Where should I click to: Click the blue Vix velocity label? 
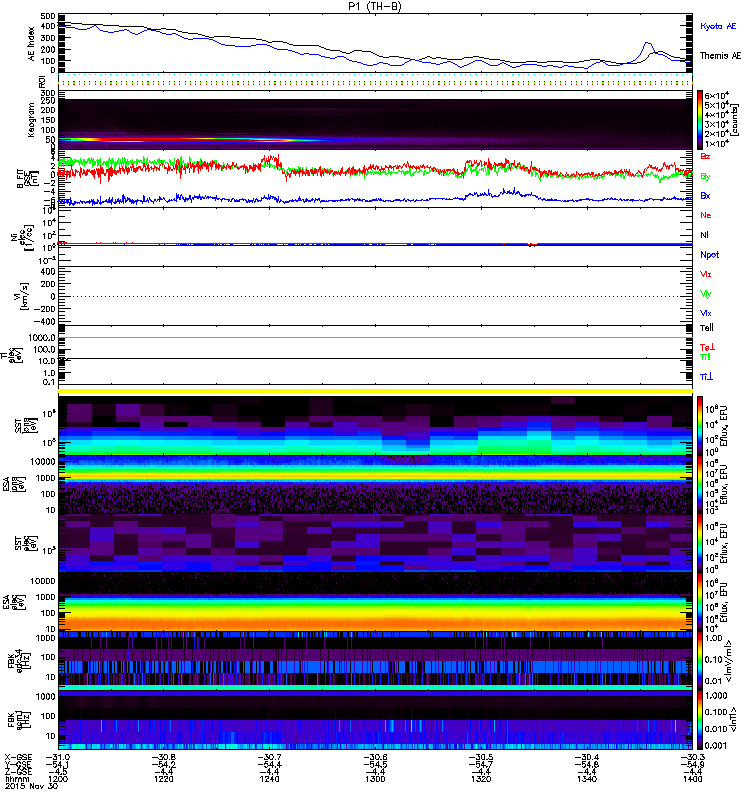pos(706,313)
